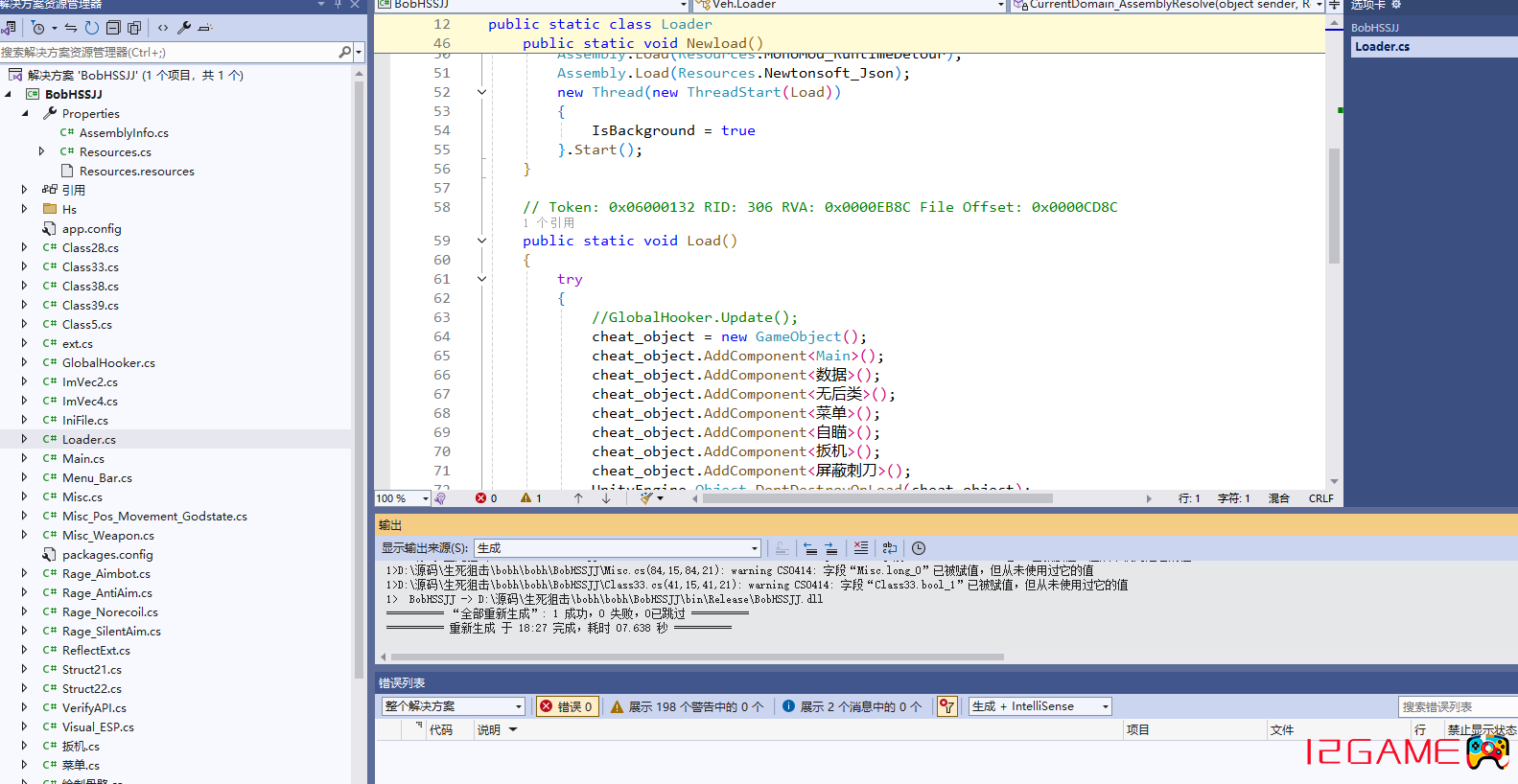Click the clock icon in Output toolbar
Viewport: 1518px width, 784px height.
click(x=919, y=548)
